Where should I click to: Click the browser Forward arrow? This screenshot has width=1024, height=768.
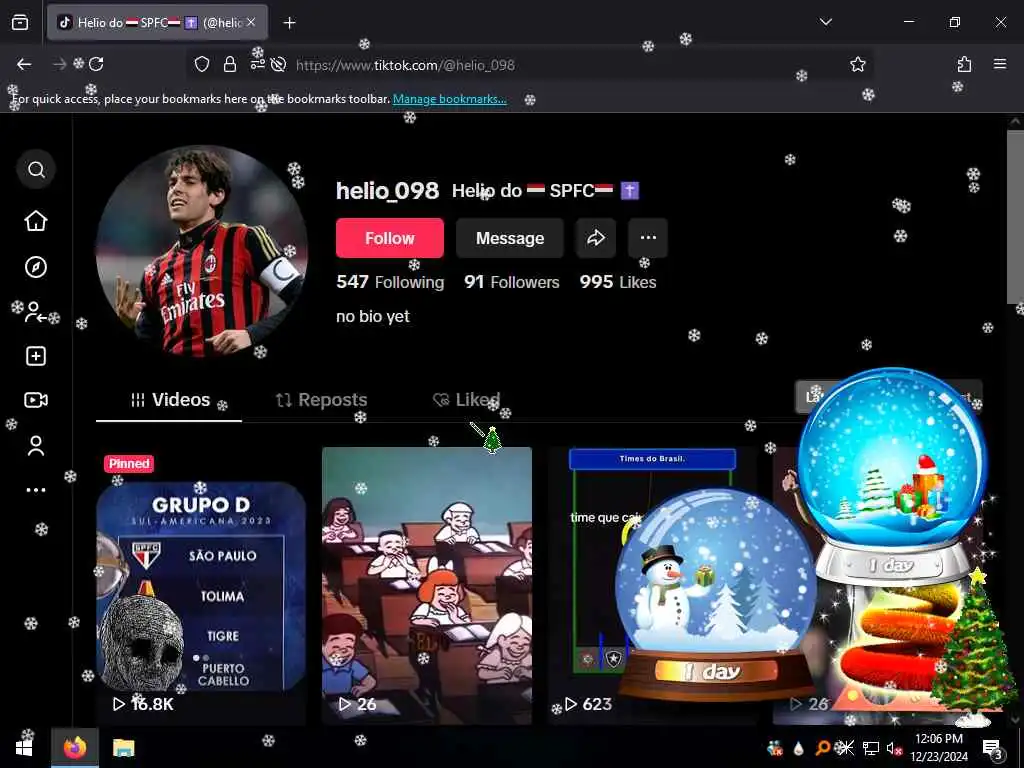pyautogui.click(x=60, y=64)
